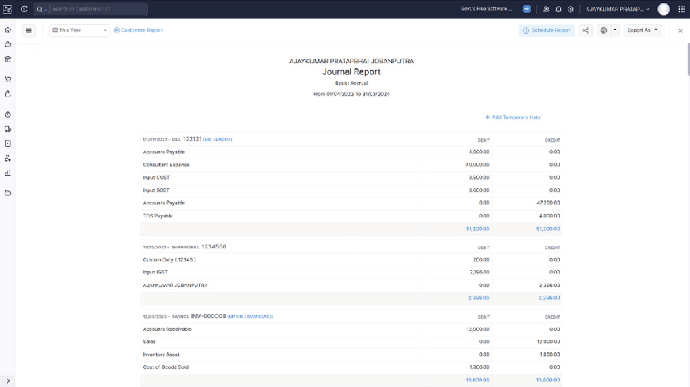This screenshot has height=387, width=690.
Task: Select the Cost of Goods Sold row
Action: (351, 367)
